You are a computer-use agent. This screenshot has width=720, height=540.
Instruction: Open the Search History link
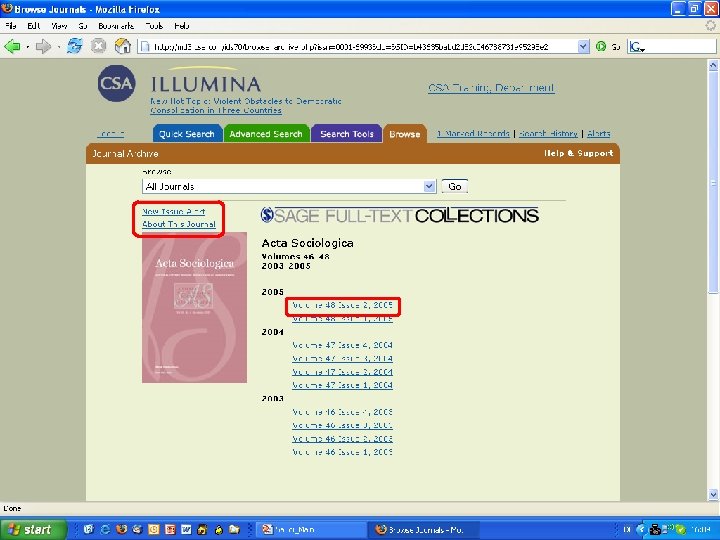548,134
